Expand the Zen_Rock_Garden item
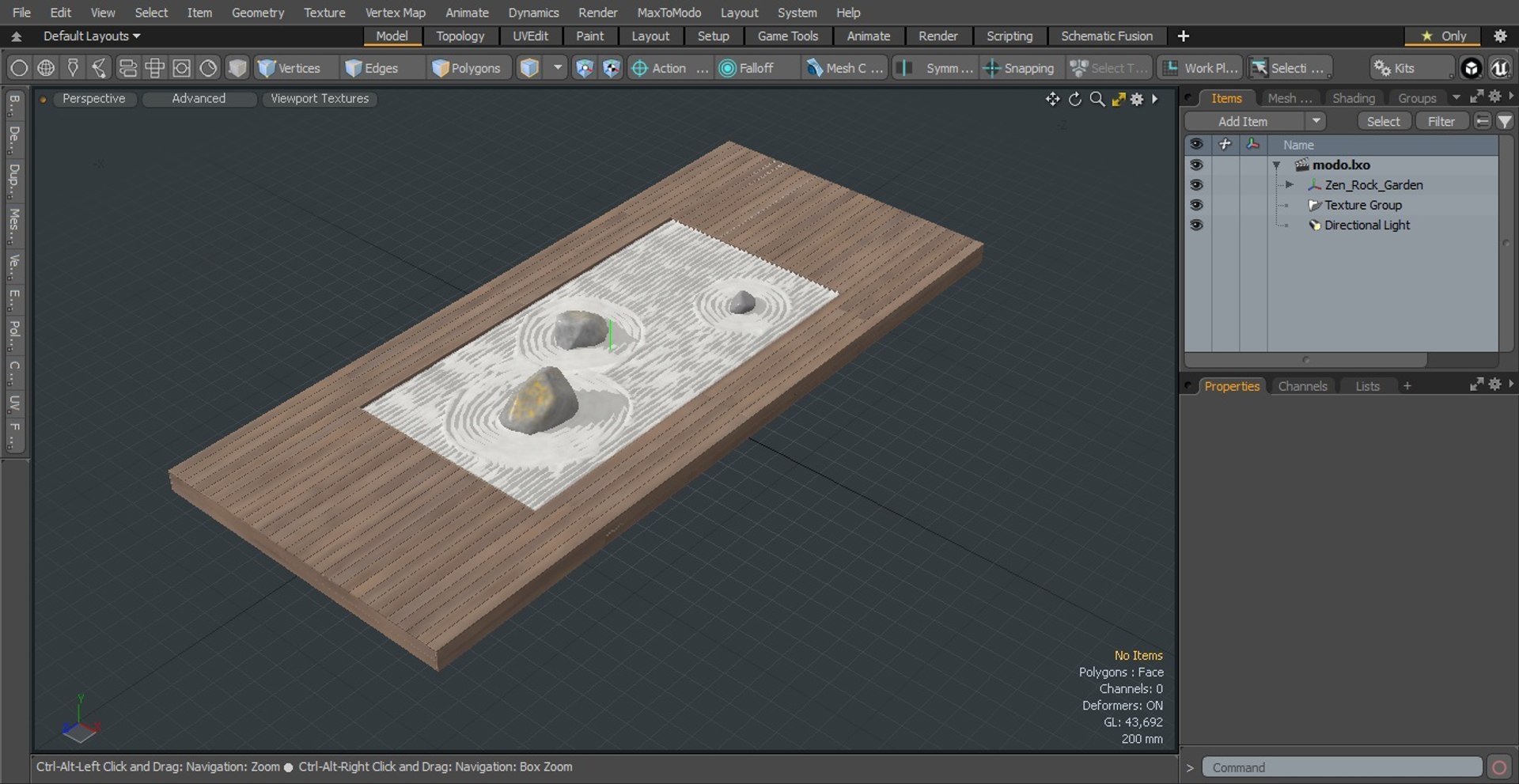This screenshot has height=784, width=1519. point(1290,184)
